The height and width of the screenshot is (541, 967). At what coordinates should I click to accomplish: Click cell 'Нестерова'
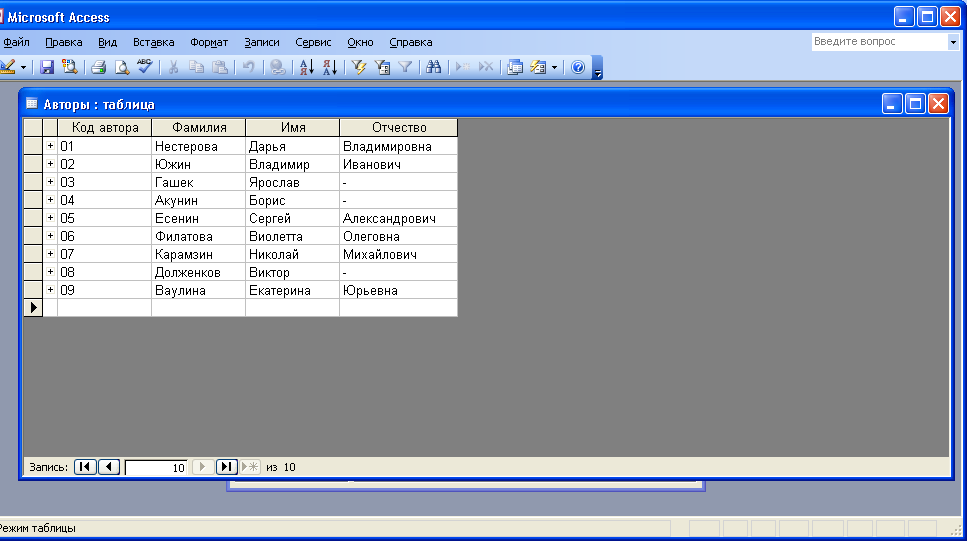(199, 146)
